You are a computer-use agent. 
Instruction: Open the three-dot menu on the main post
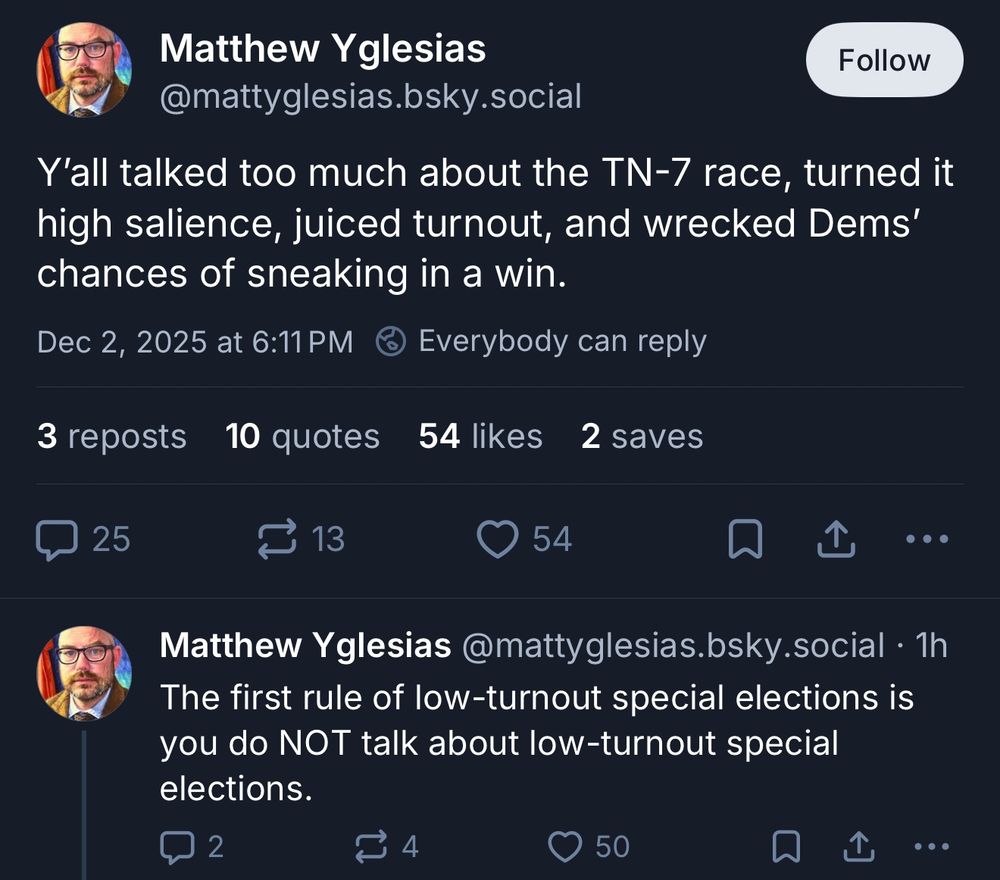pos(927,538)
